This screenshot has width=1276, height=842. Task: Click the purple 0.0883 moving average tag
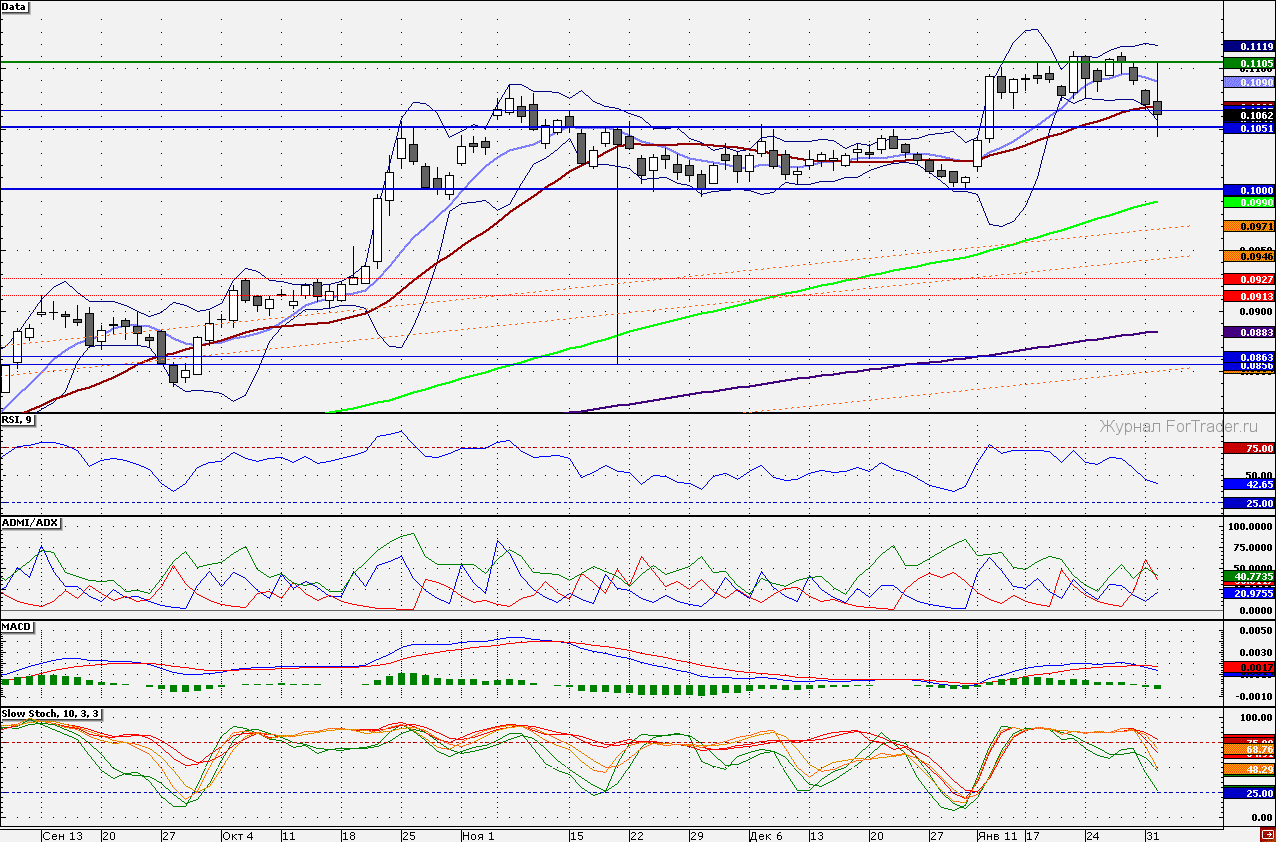click(1249, 331)
